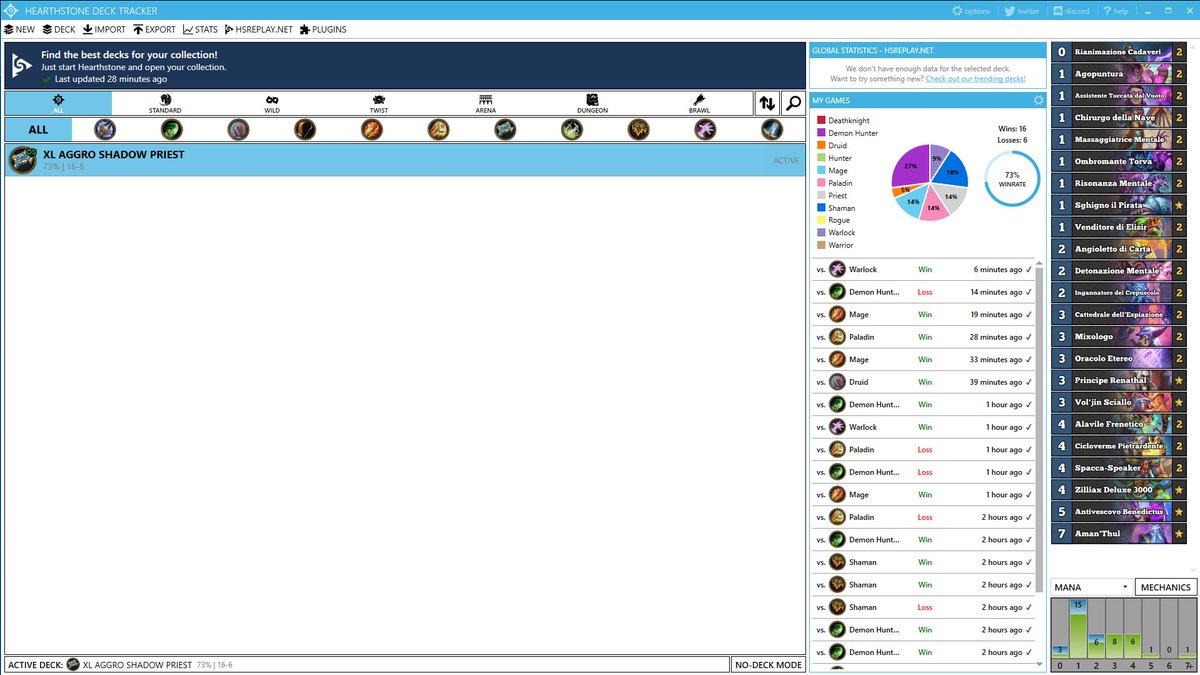The height and width of the screenshot is (675, 1200).
Task: Click checkmark on the 6 minutes ago game
Action: (1029, 269)
